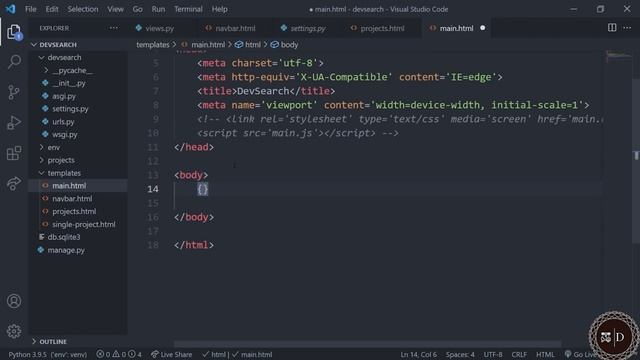Click the errors and warnings status indicator
This screenshot has width=640, height=360.
[119, 354]
